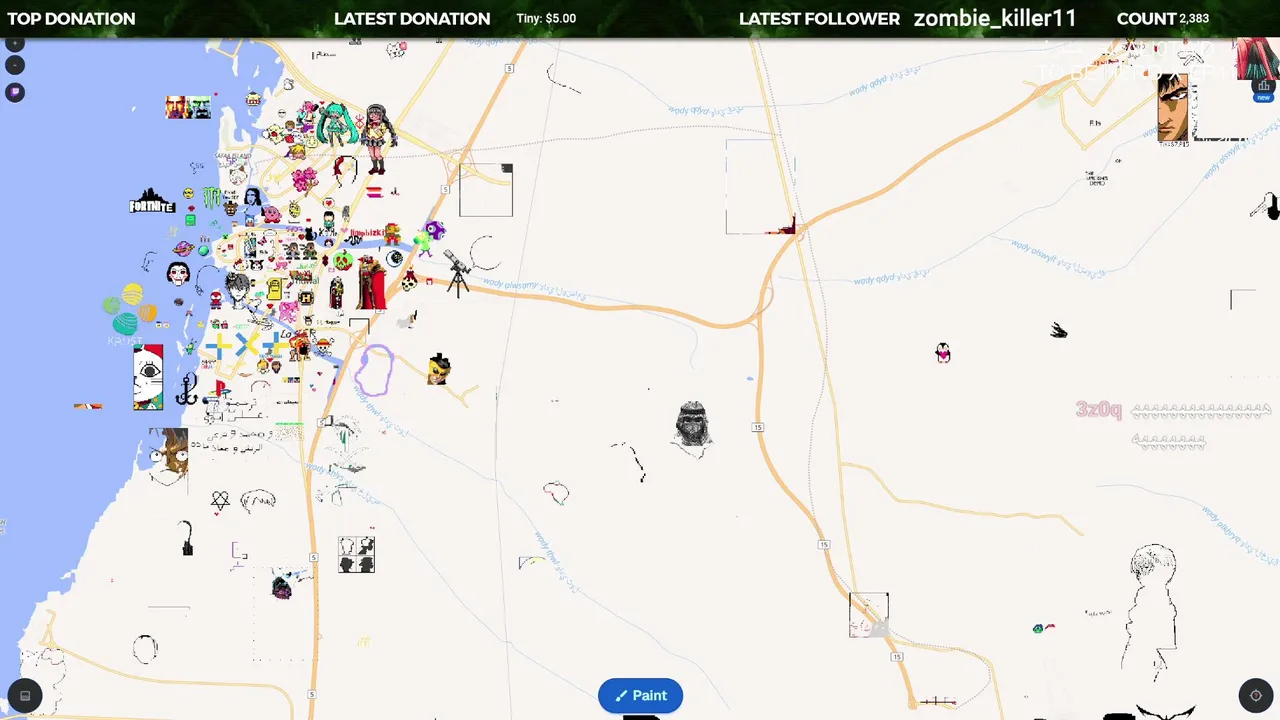Viewport: 1280px width, 720px height.
Task: Click the 'COUNT 2,383' follower counter
Action: (x=1163, y=18)
